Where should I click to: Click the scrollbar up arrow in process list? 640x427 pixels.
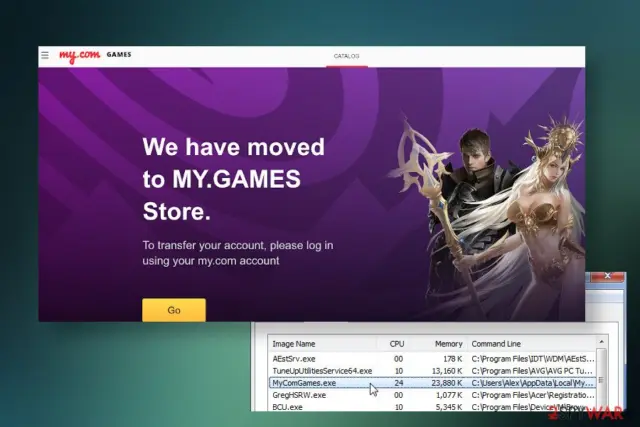[601, 342]
